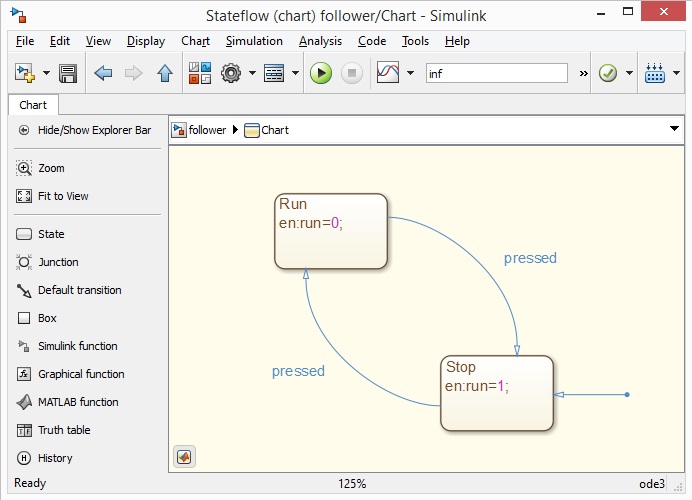The height and width of the screenshot is (500, 692).
Task: Expand the Model Advisor dropdown arrow
Action: click(629, 73)
